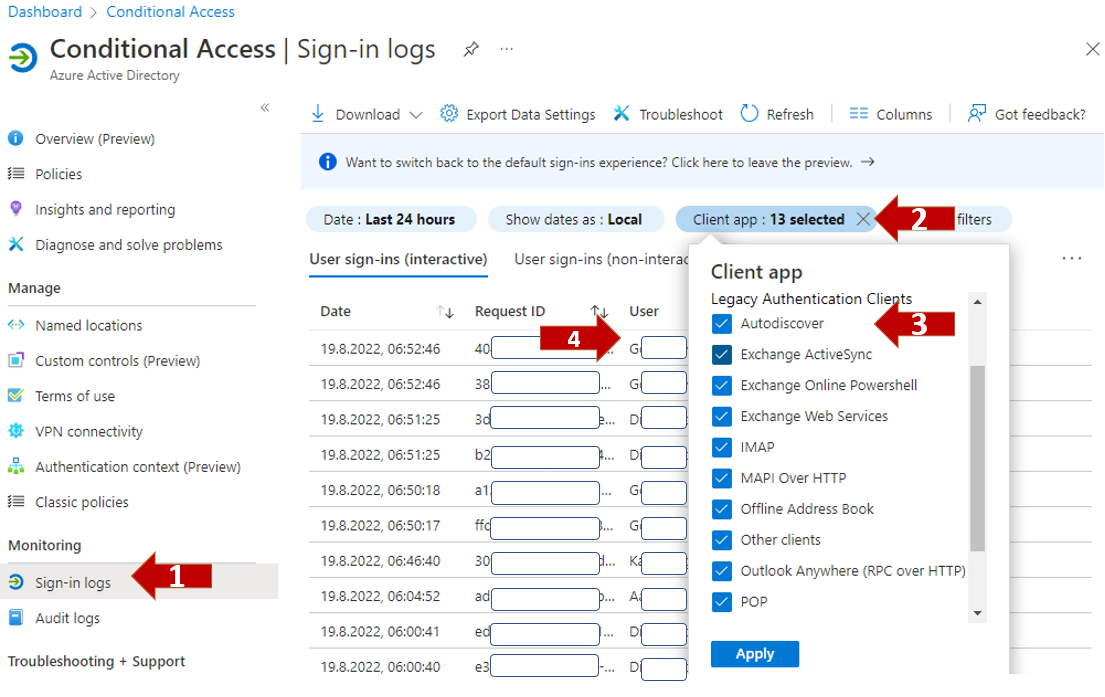Uncheck Other clients
Screen dimensions: 1105x697
coord(722,540)
